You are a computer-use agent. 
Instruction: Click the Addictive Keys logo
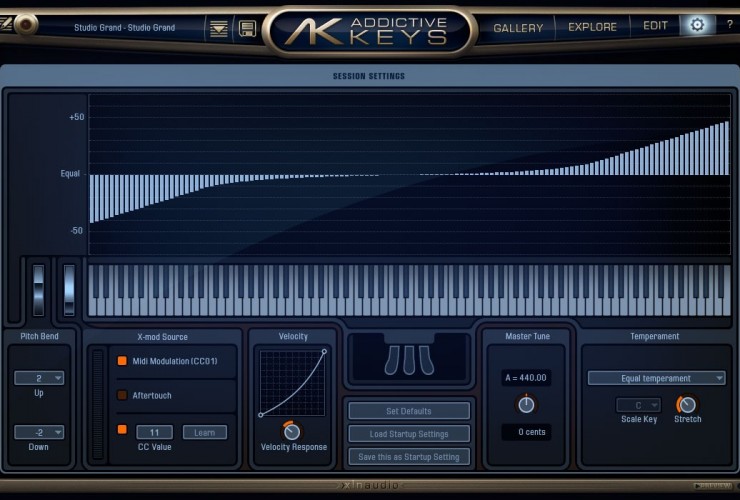click(369, 31)
